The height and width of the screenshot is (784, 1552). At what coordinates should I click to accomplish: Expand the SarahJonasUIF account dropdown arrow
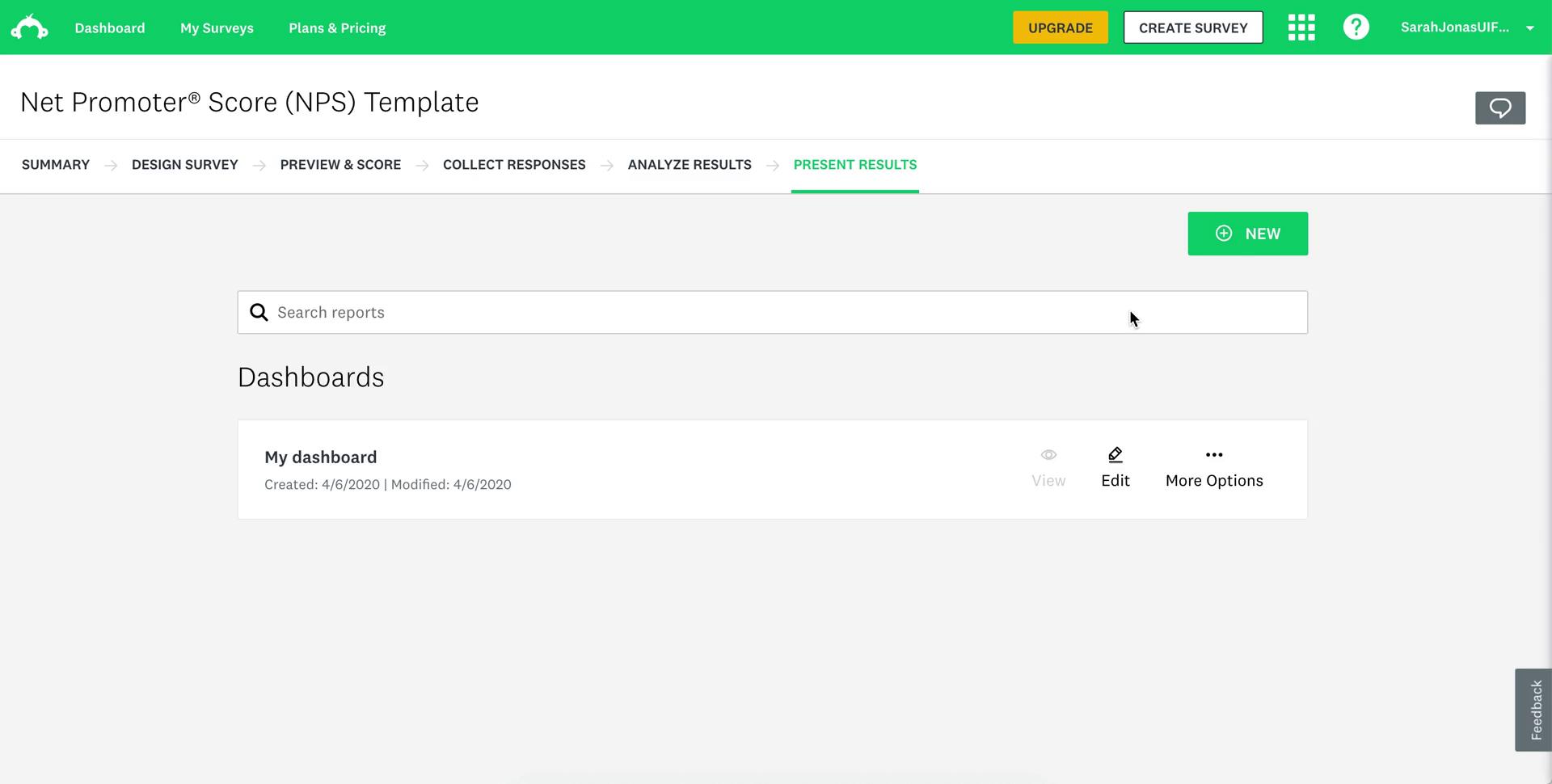click(1530, 28)
